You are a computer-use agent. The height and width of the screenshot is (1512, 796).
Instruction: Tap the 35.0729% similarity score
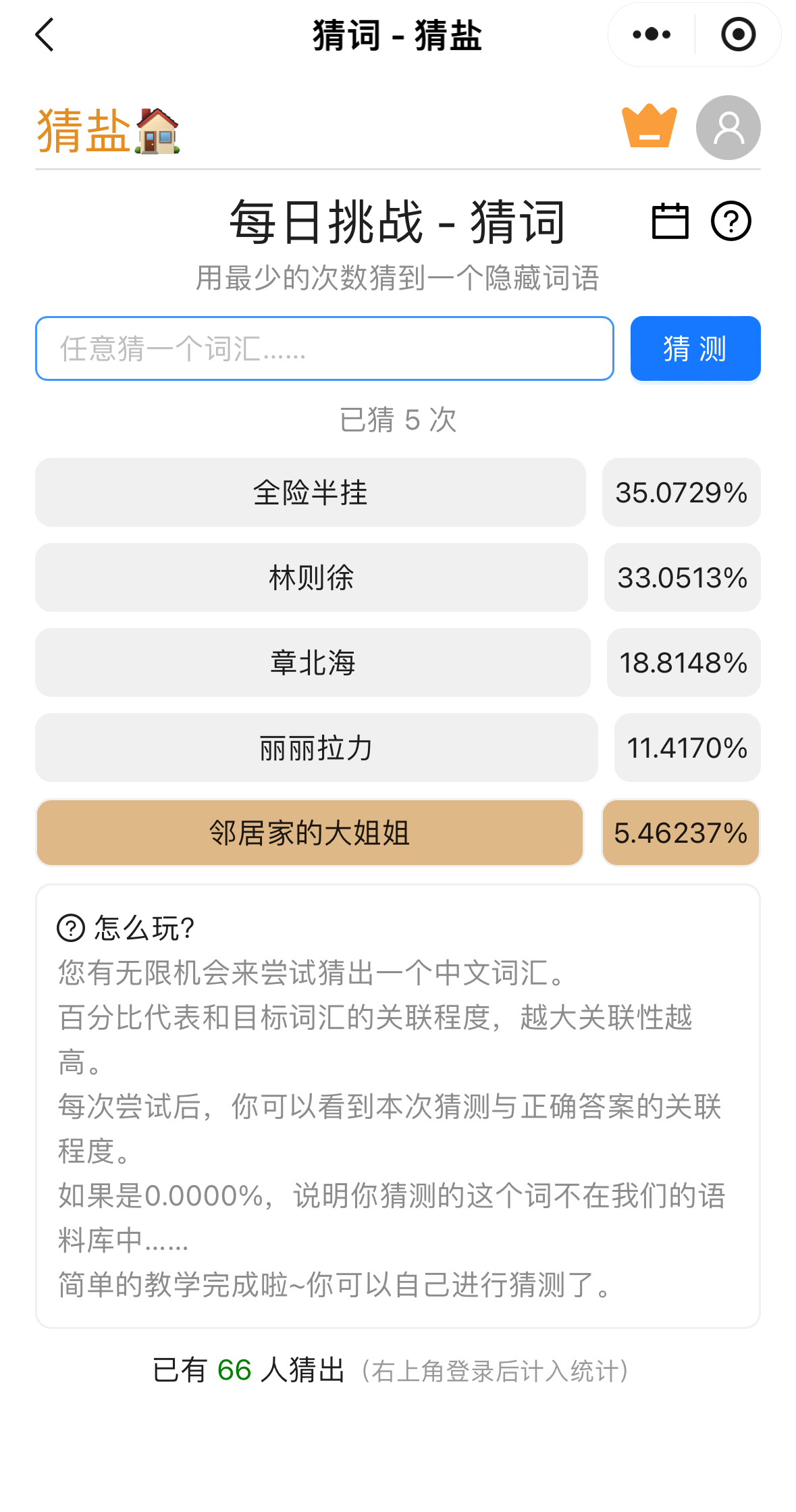pos(681,492)
